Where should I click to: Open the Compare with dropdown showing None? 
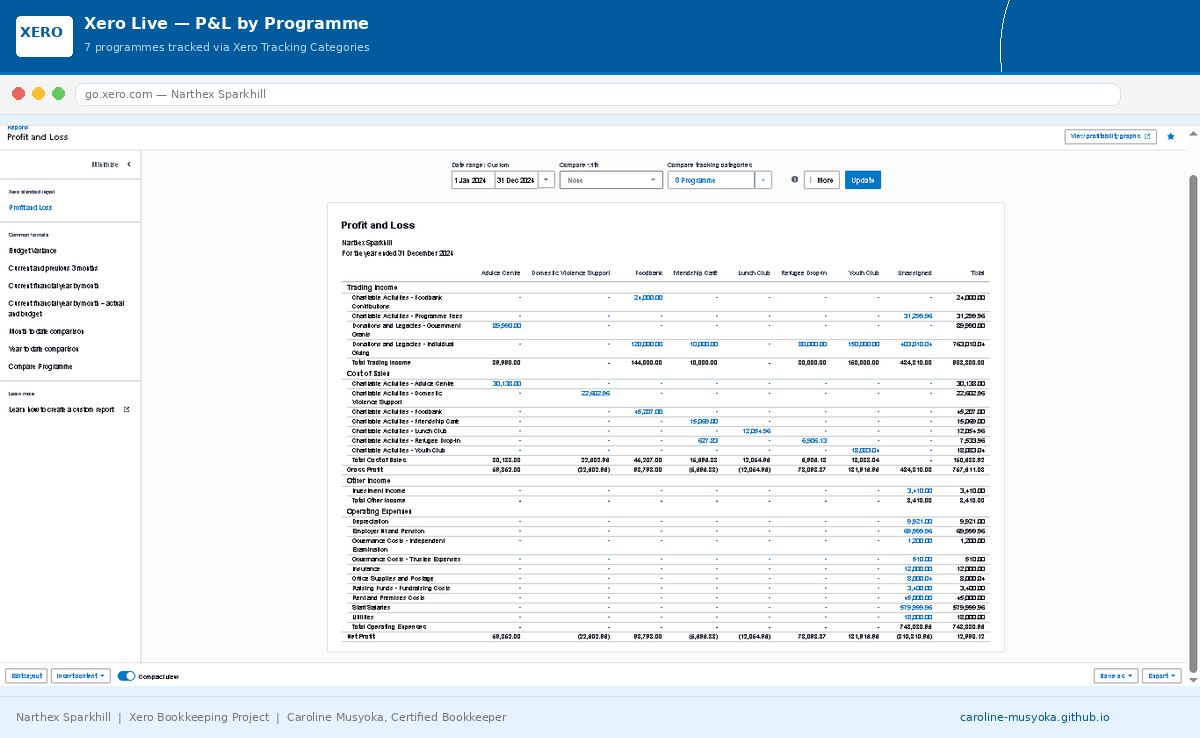(x=611, y=180)
